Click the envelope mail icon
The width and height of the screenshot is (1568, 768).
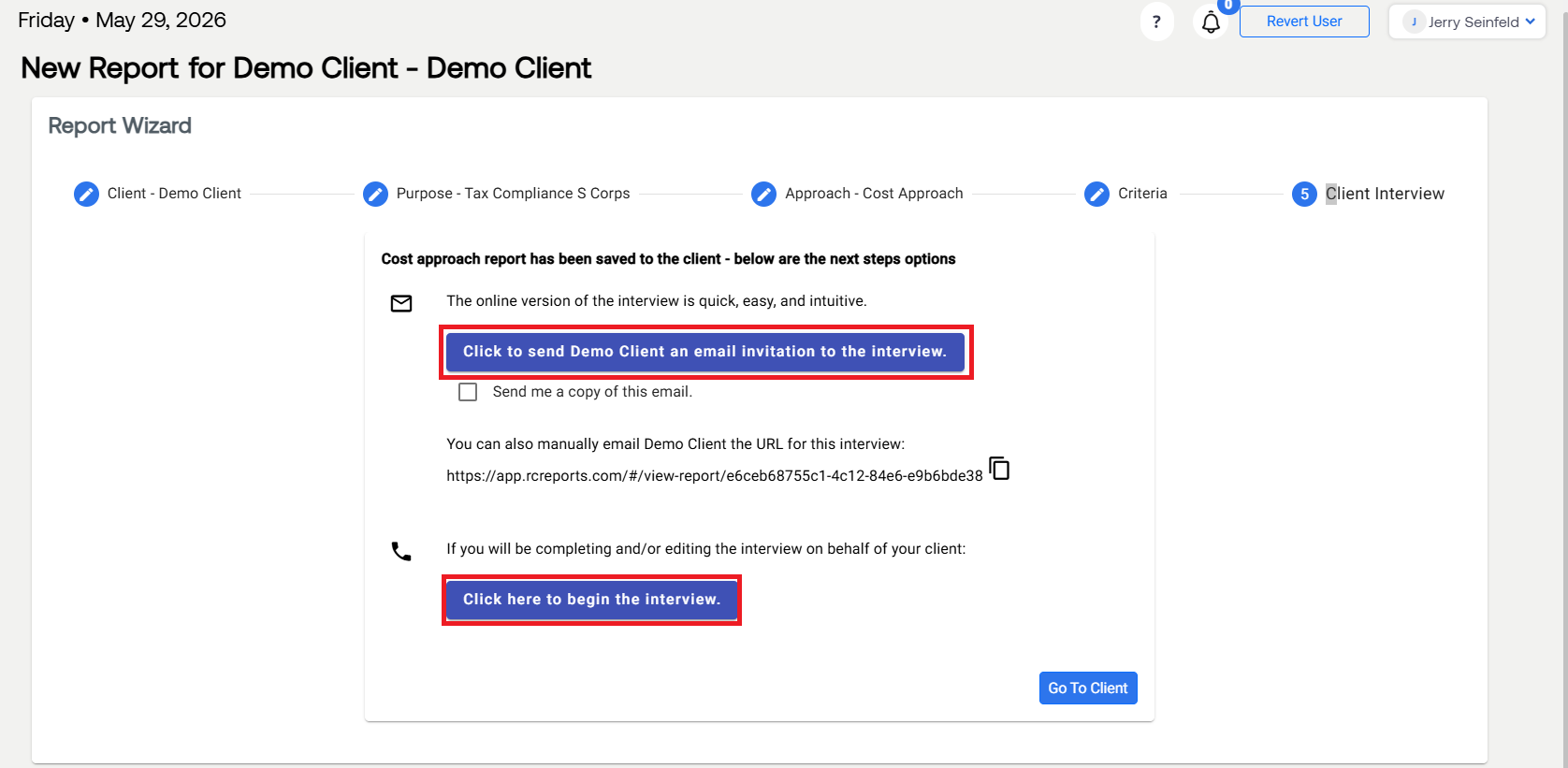pyautogui.click(x=401, y=303)
